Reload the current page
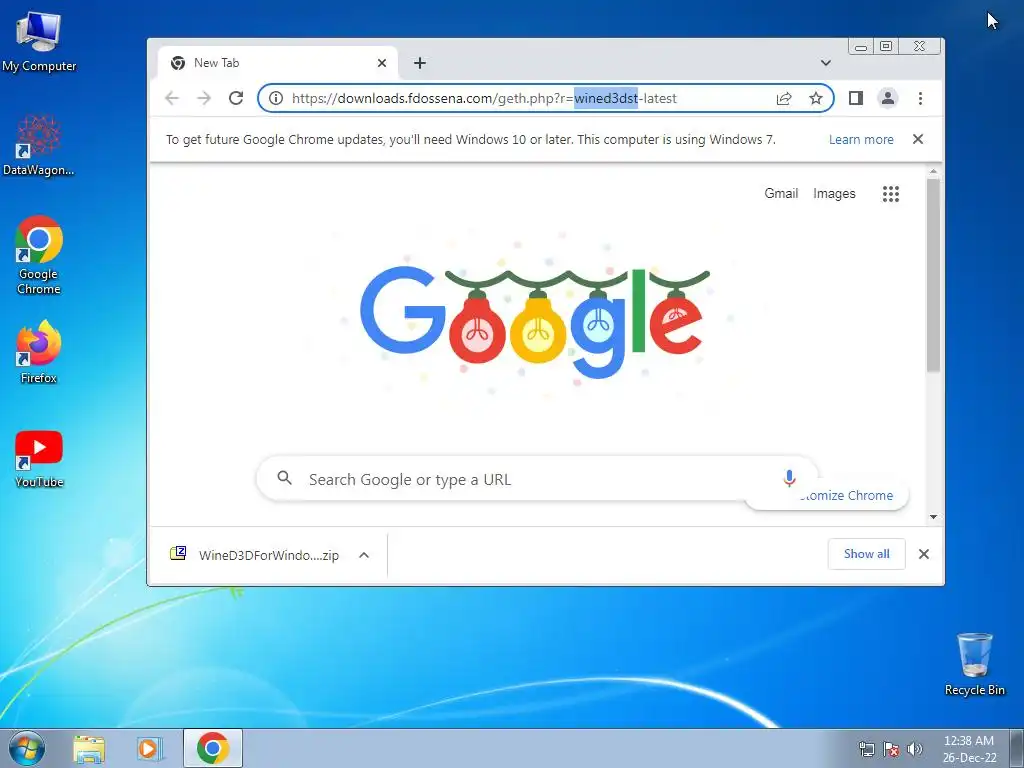This screenshot has width=1024, height=768. click(236, 98)
